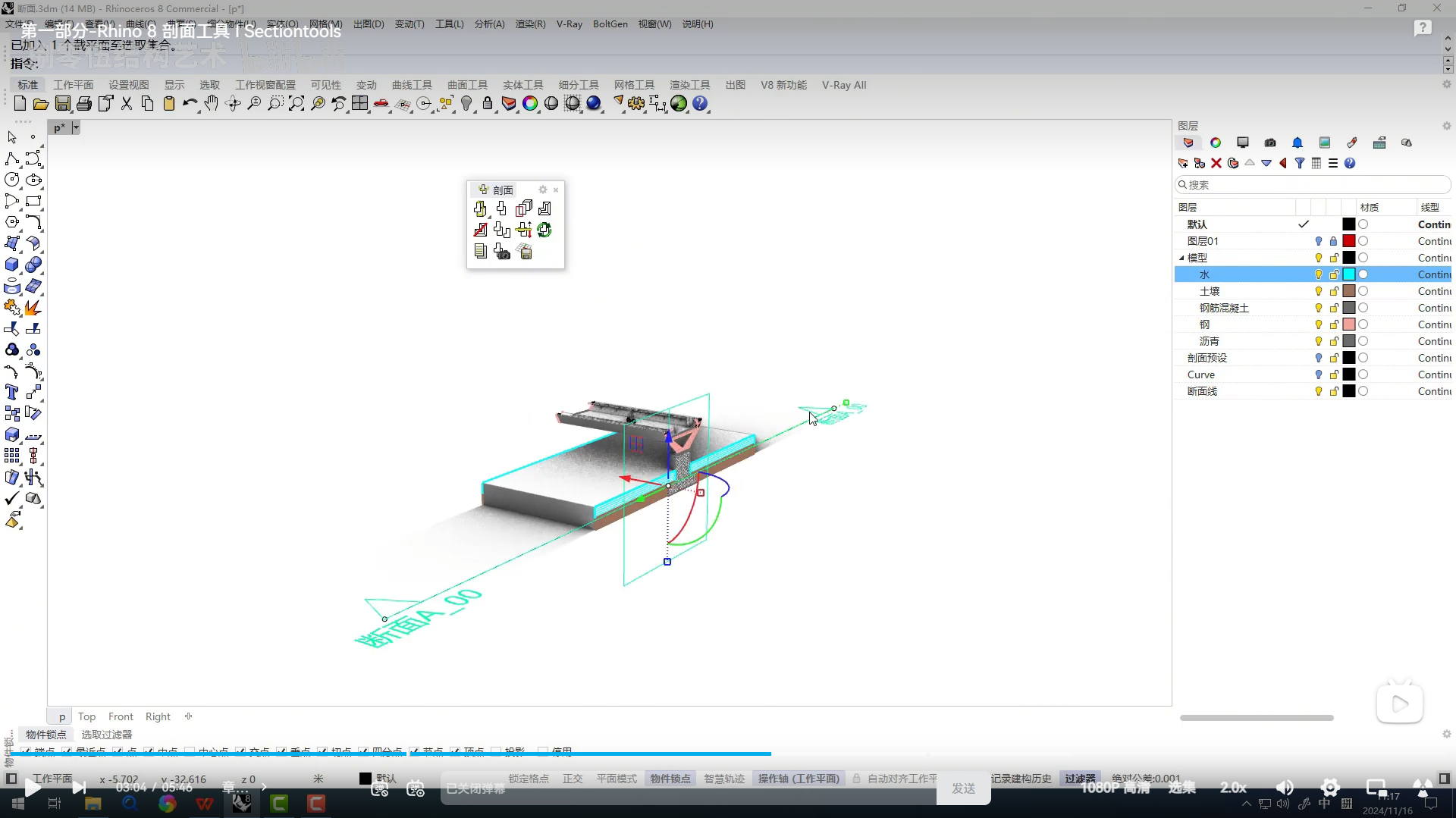Collapse the 模型 layer group
The height and width of the screenshot is (818, 1456).
(1181, 258)
